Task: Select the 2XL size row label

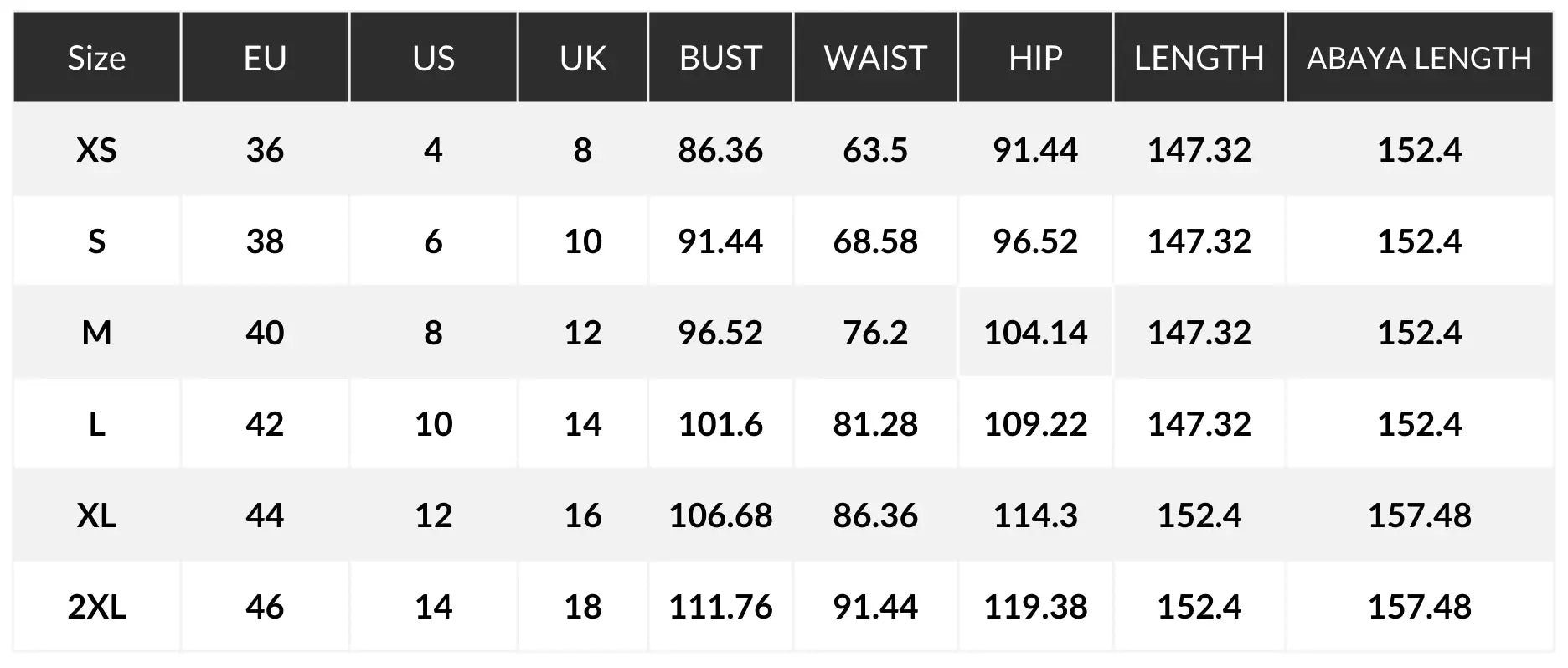Action: (96, 606)
